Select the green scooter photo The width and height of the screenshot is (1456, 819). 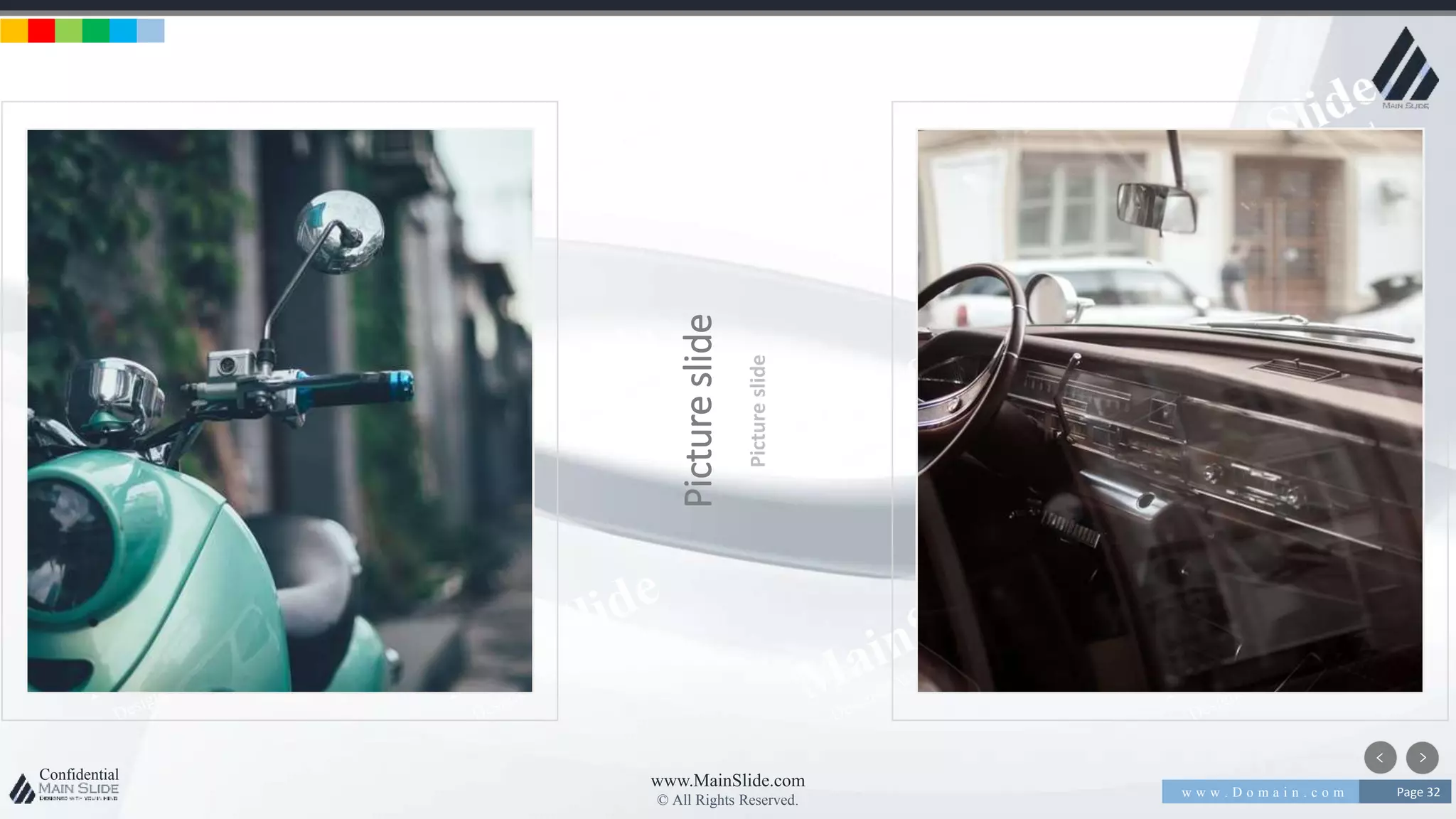coord(279,410)
